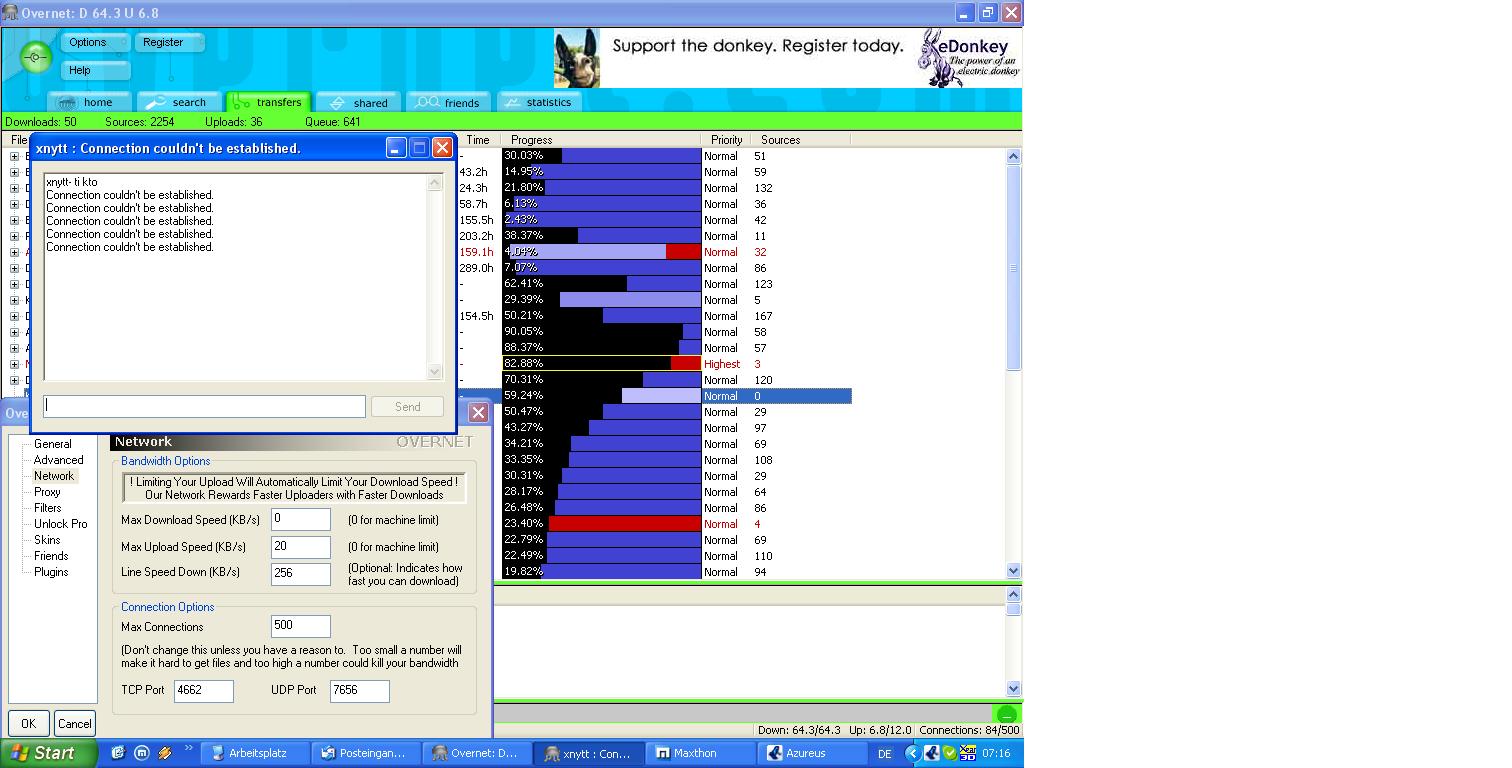Click the chat message input field

[x=205, y=406]
